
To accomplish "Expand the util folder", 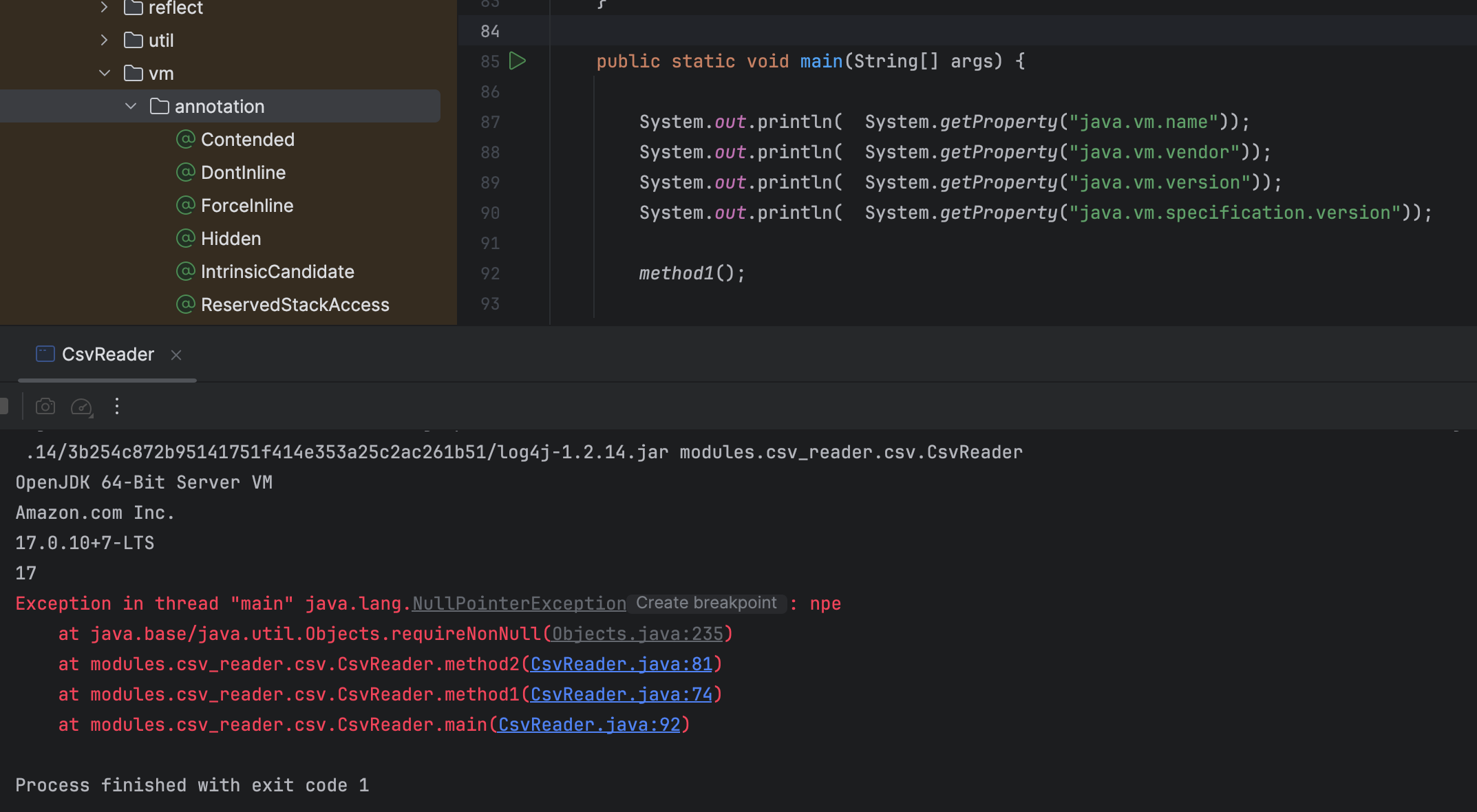I will pyautogui.click(x=105, y=41).
